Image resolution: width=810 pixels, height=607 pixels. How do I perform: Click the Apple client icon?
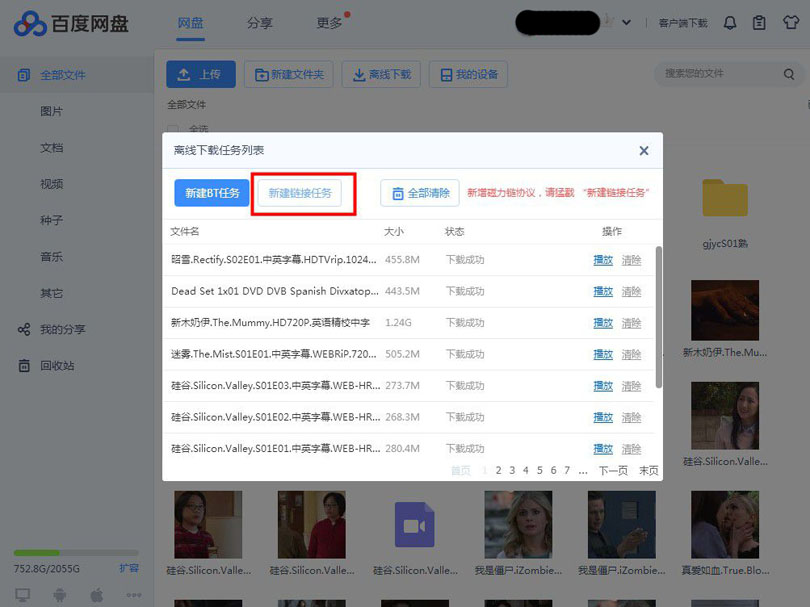pos(97,595)
